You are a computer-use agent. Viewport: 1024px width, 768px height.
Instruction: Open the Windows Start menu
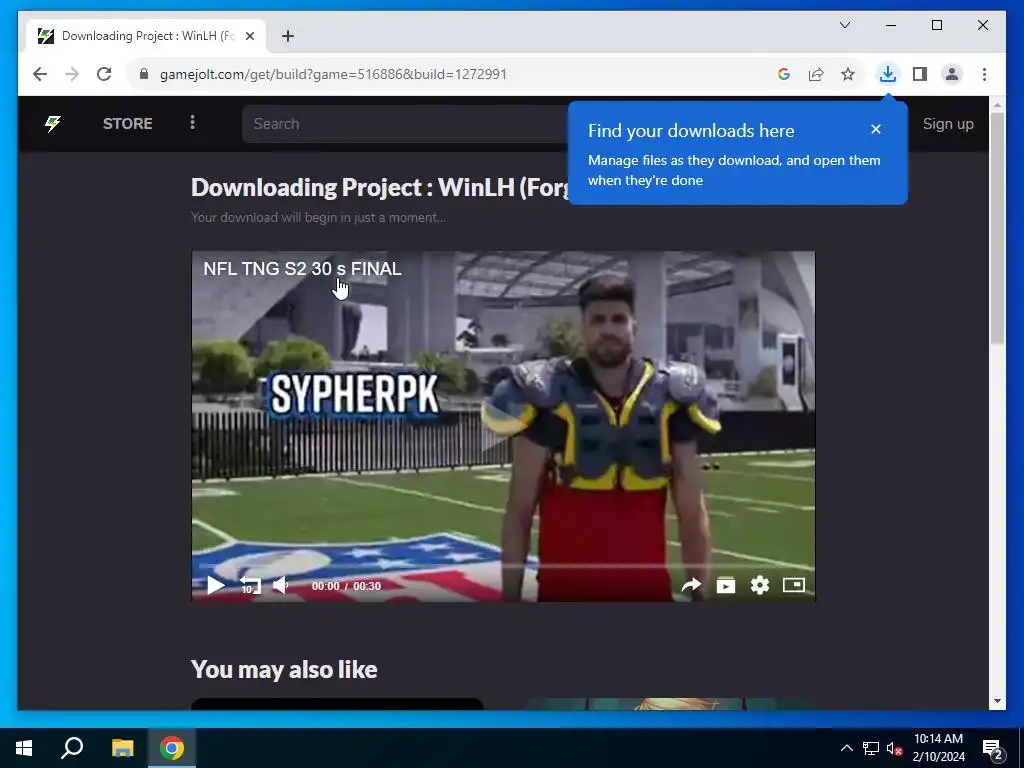24,748
